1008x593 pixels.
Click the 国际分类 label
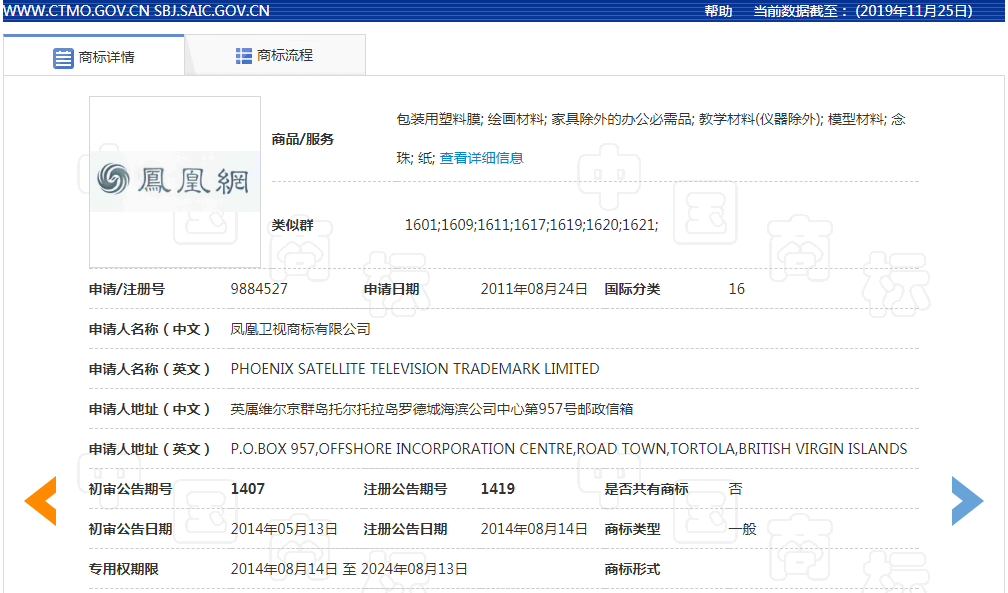(x=632, y=289)
